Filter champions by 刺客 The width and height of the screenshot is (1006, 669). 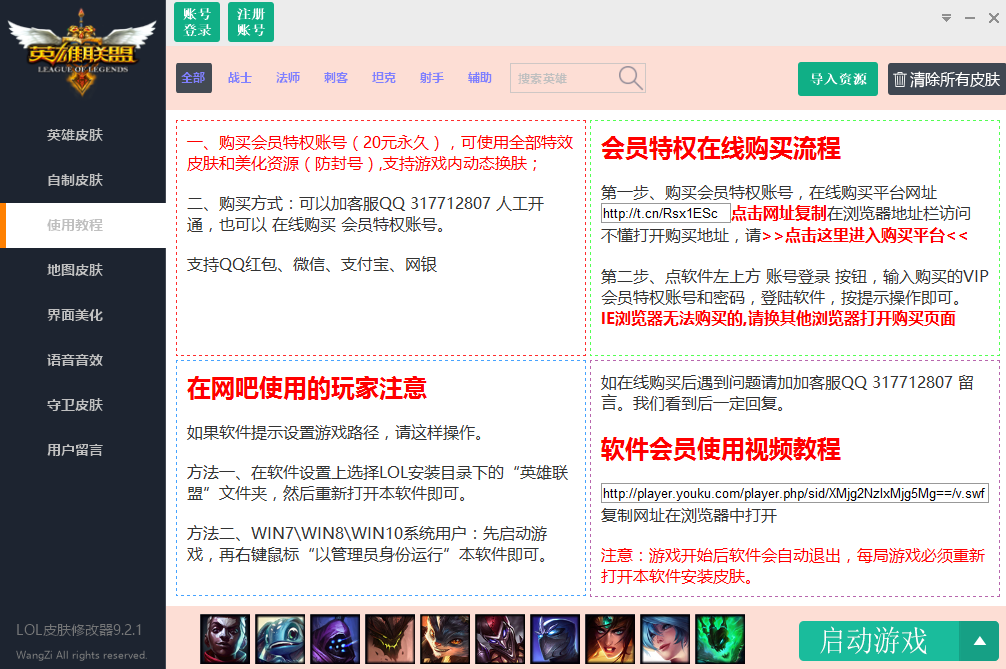coord(336,78)
